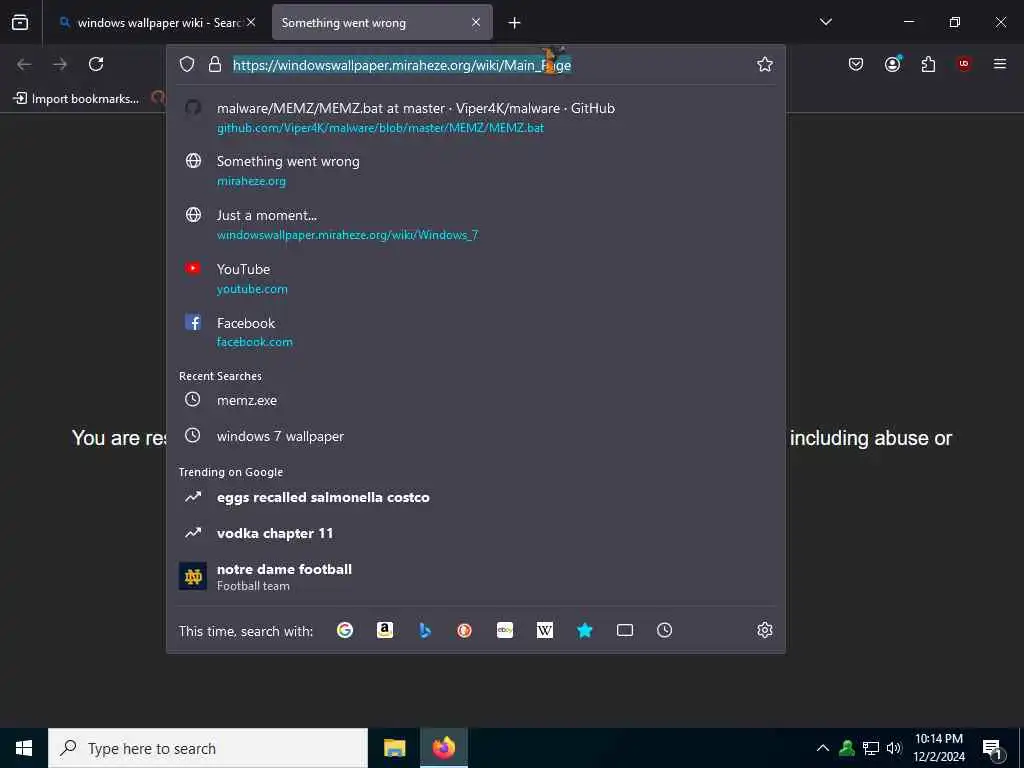Bookmark this page with the star icon
Screen dimensions: 1024x768
pos(765,64)
